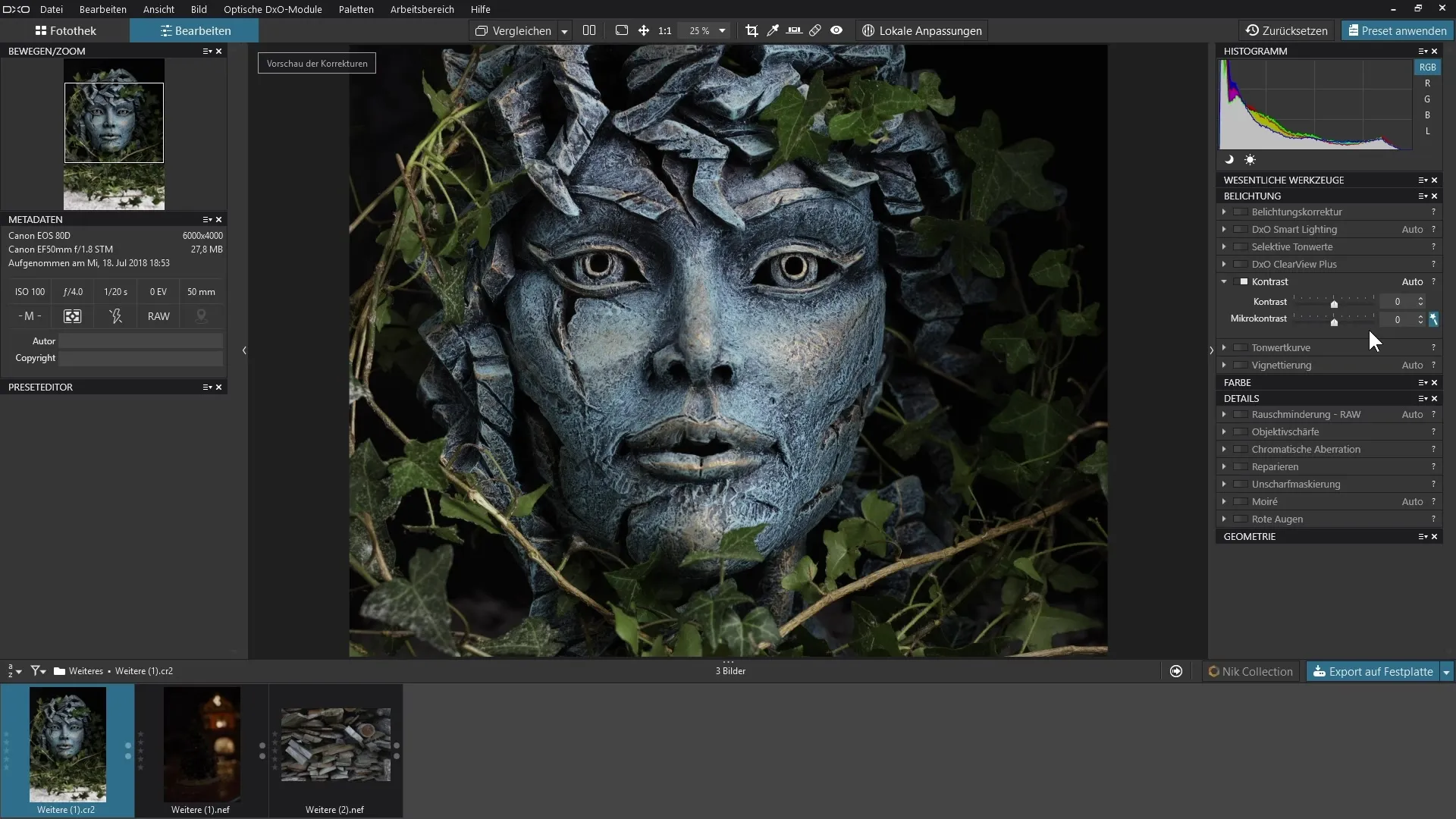This screenshot has height=819, width=1456.
Task: Launch Nik Collection
Action: pyautogui.click(x=1250, y=672)
